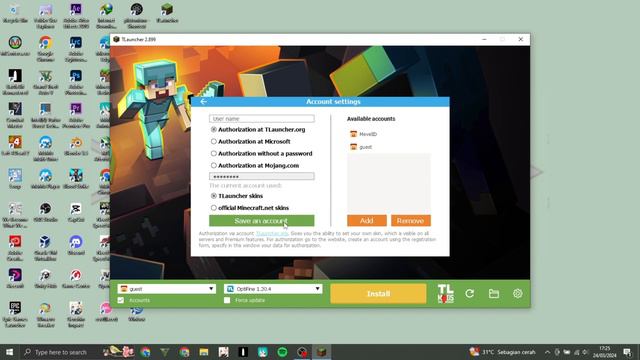
Task: Open the TL MODS icon
Action: [445, 293]
